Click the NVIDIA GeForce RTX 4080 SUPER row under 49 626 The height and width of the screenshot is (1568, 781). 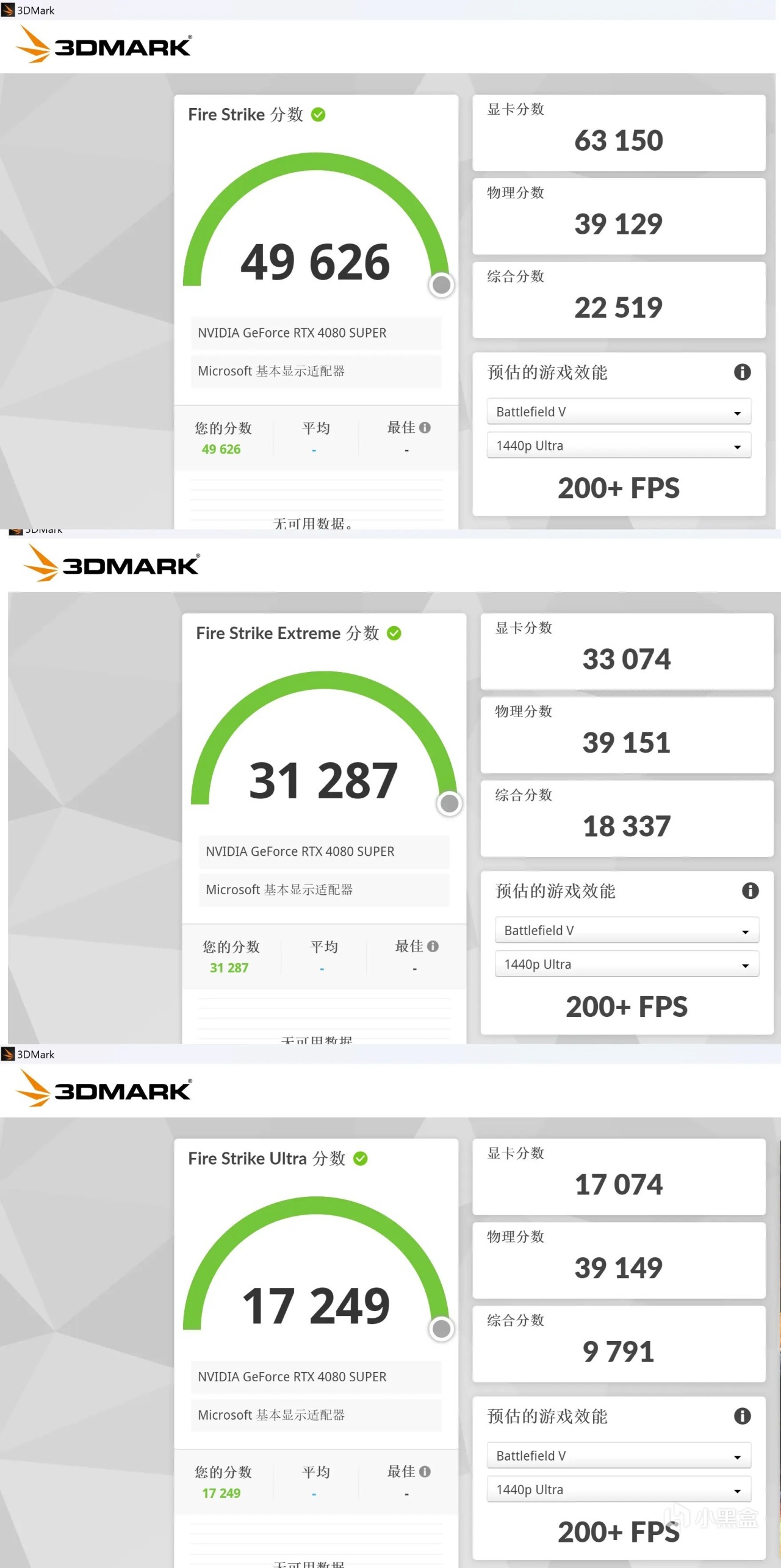pos(316,333)
